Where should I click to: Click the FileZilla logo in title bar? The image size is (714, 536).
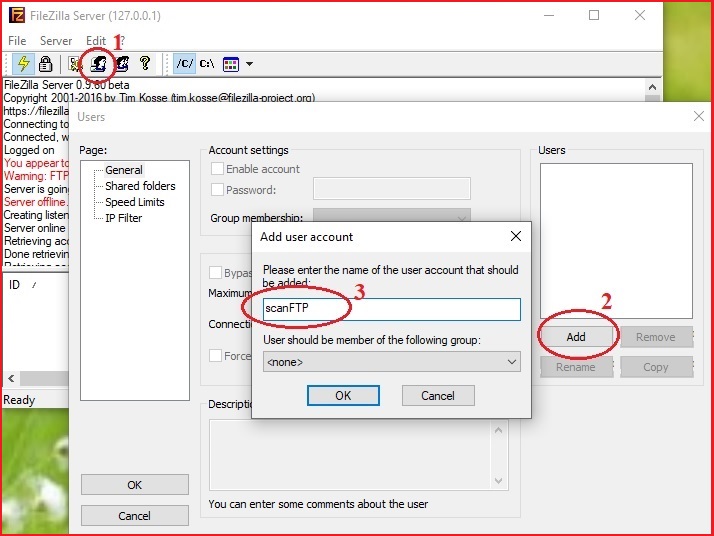[17, 15]
